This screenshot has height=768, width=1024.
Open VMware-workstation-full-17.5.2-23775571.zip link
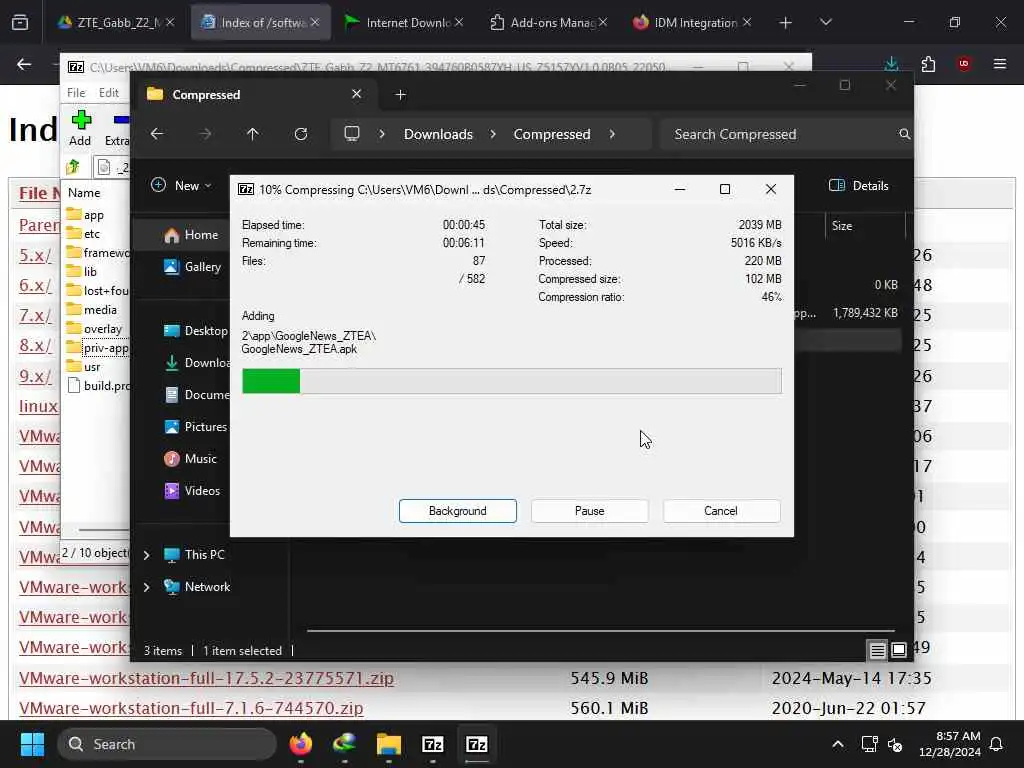click(206, 678)
